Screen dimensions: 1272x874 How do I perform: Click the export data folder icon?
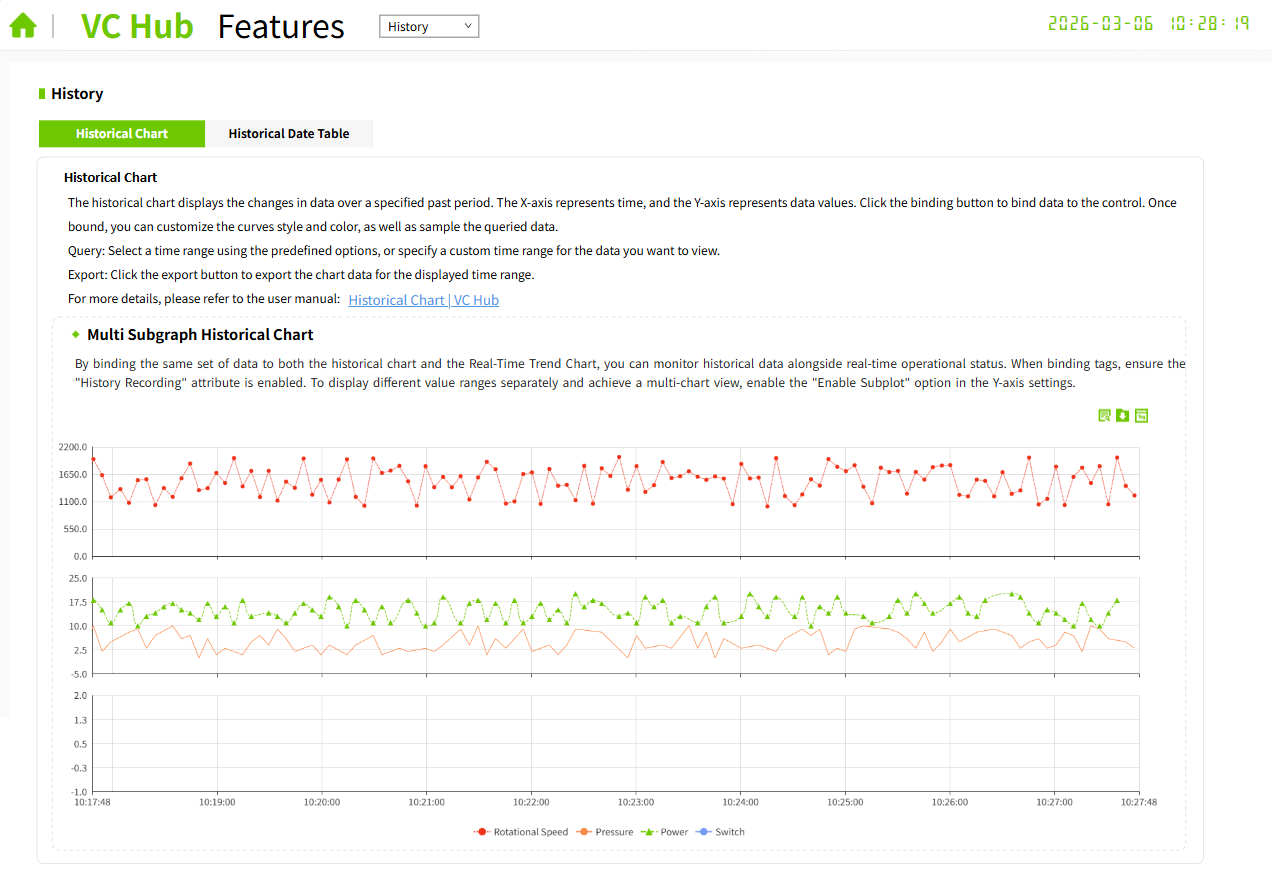pyautogui.click(x=1123, y=416)
